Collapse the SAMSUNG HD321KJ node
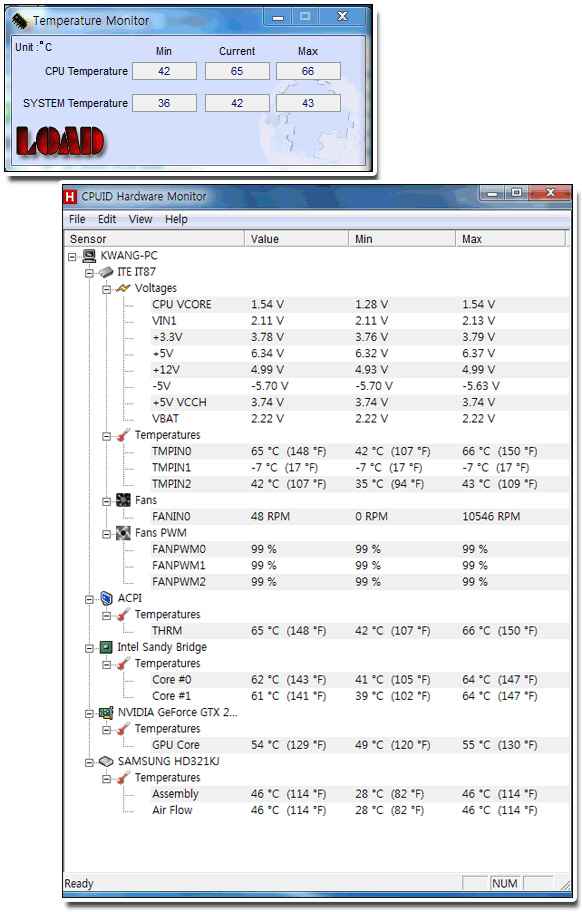 [x=89, y=761]
